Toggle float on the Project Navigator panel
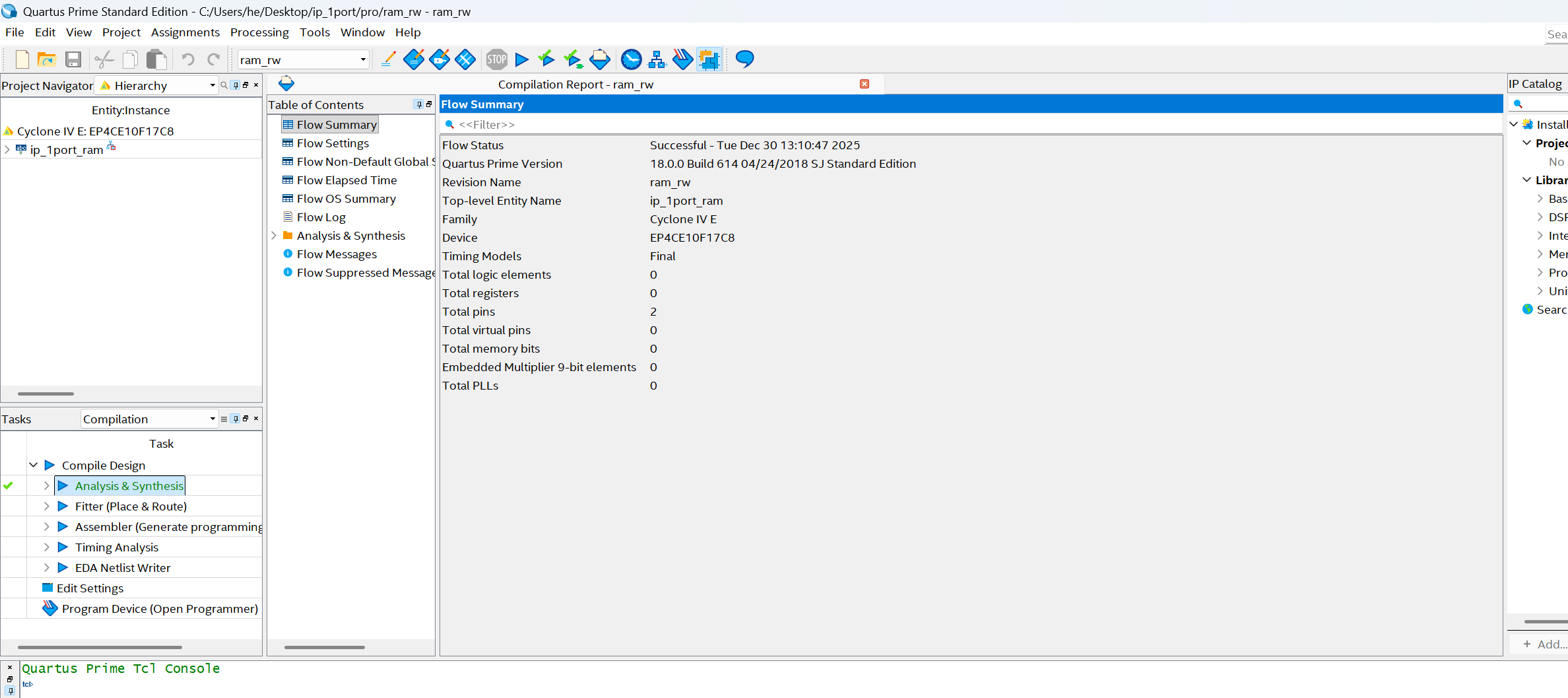1568x698 pixels. [245, 85]
